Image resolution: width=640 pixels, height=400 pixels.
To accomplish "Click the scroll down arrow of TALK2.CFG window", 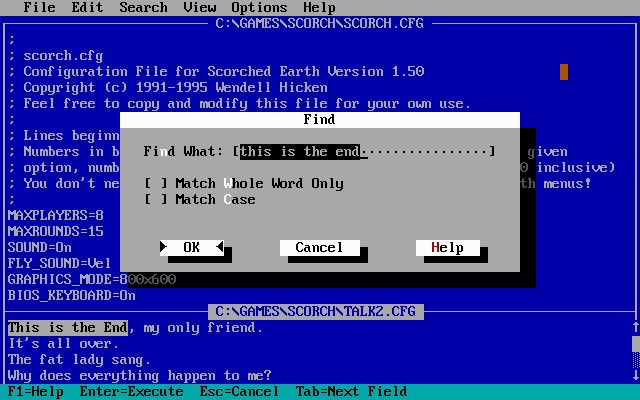I will pos(636,375).
